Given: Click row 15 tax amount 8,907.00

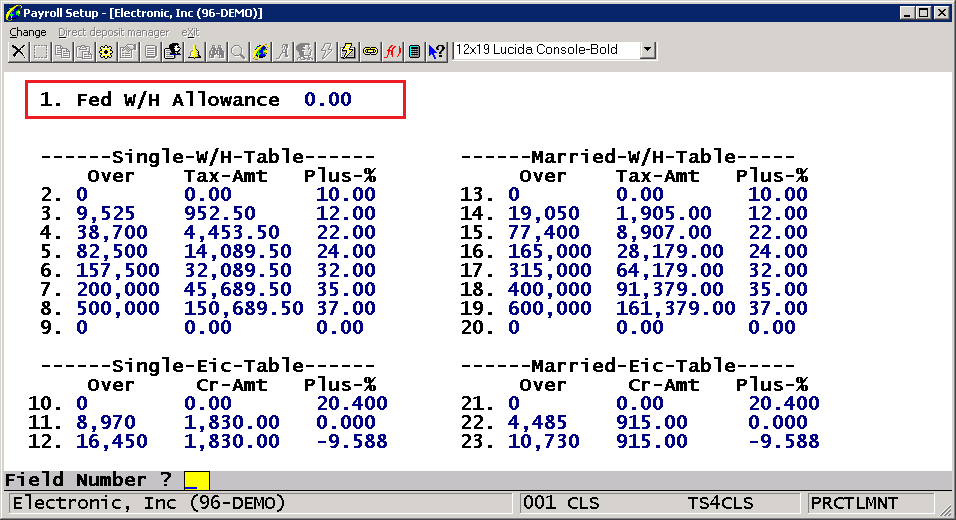Looking at the screenshot, I should click(x=663, y=232).
